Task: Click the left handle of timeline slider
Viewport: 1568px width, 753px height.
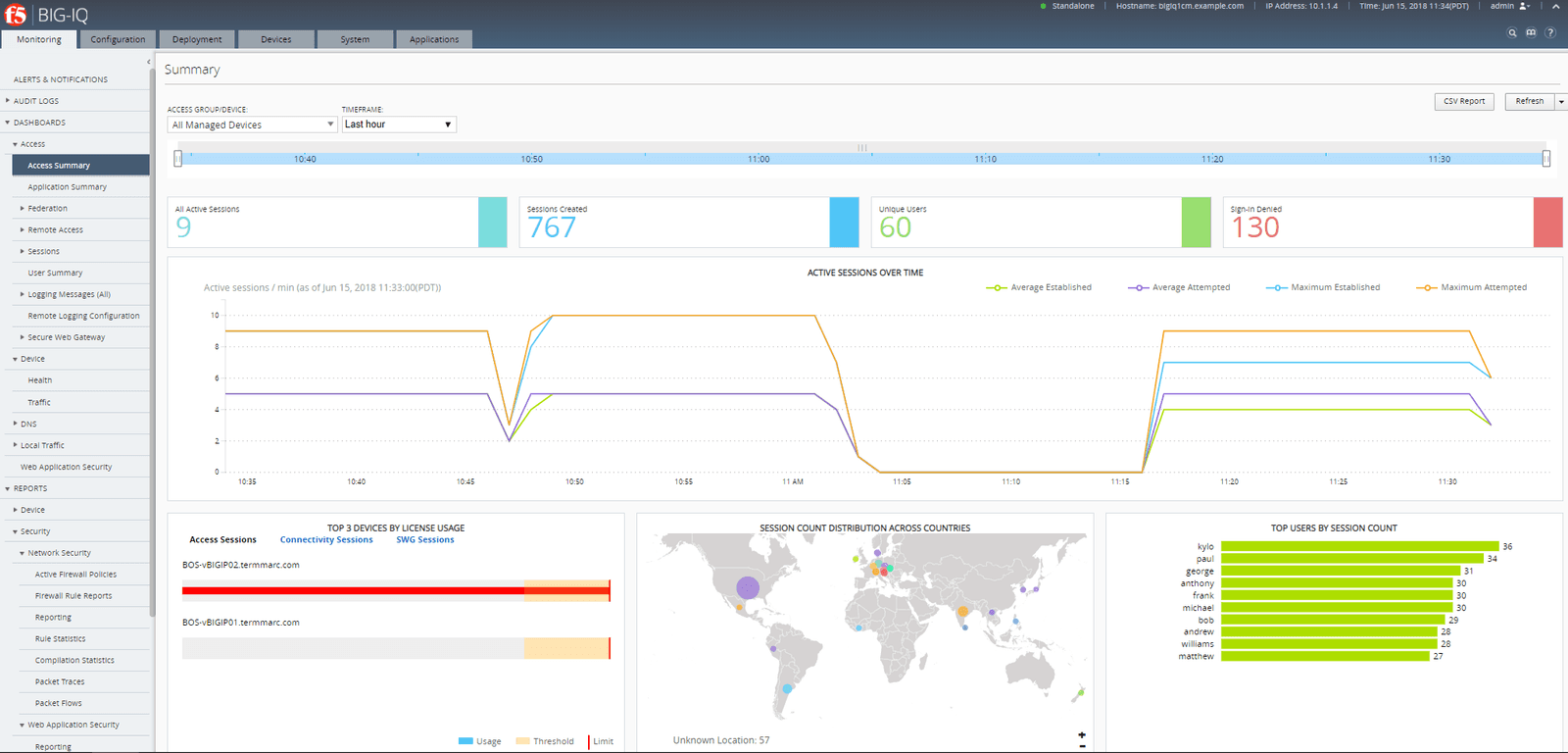Action: (x=177, y=159)
